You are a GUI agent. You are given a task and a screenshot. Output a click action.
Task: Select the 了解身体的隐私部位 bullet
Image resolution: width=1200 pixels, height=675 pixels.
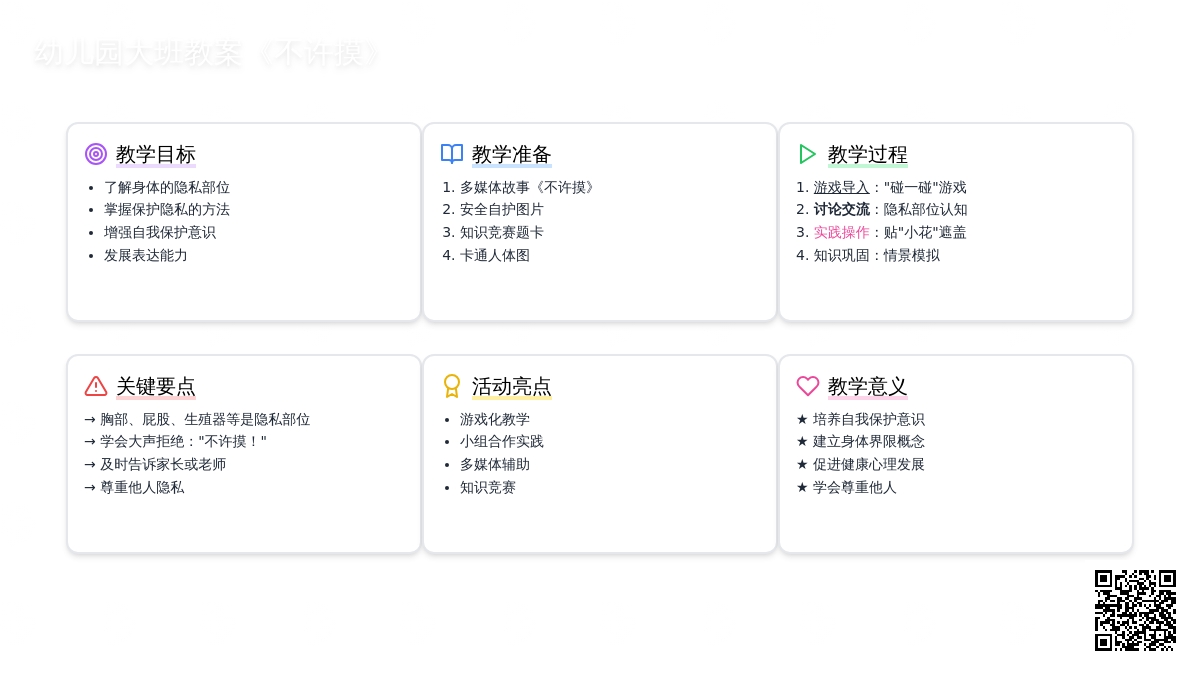166,187
